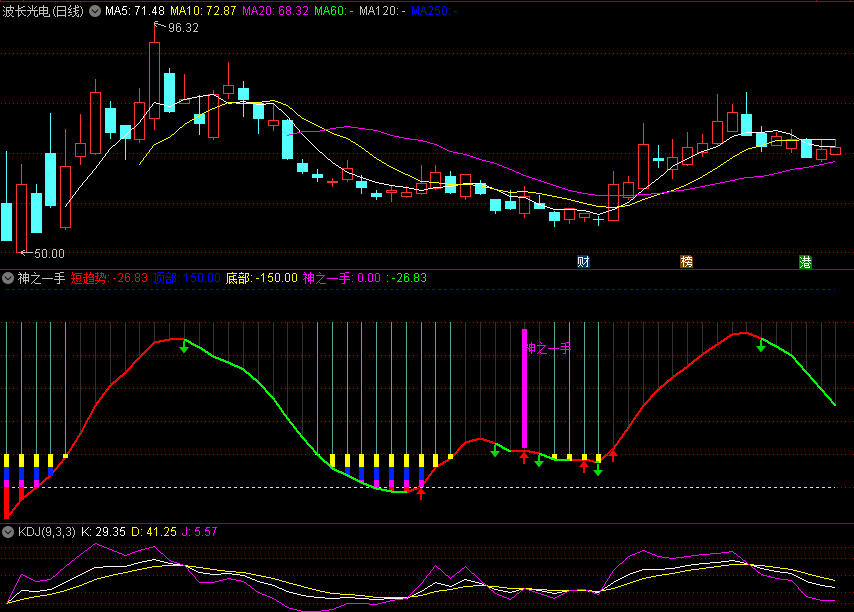The image size is (854, 612).
Task: Expand the 波长光电 main chart indicator dropdown
Action: tap(95, 11)
